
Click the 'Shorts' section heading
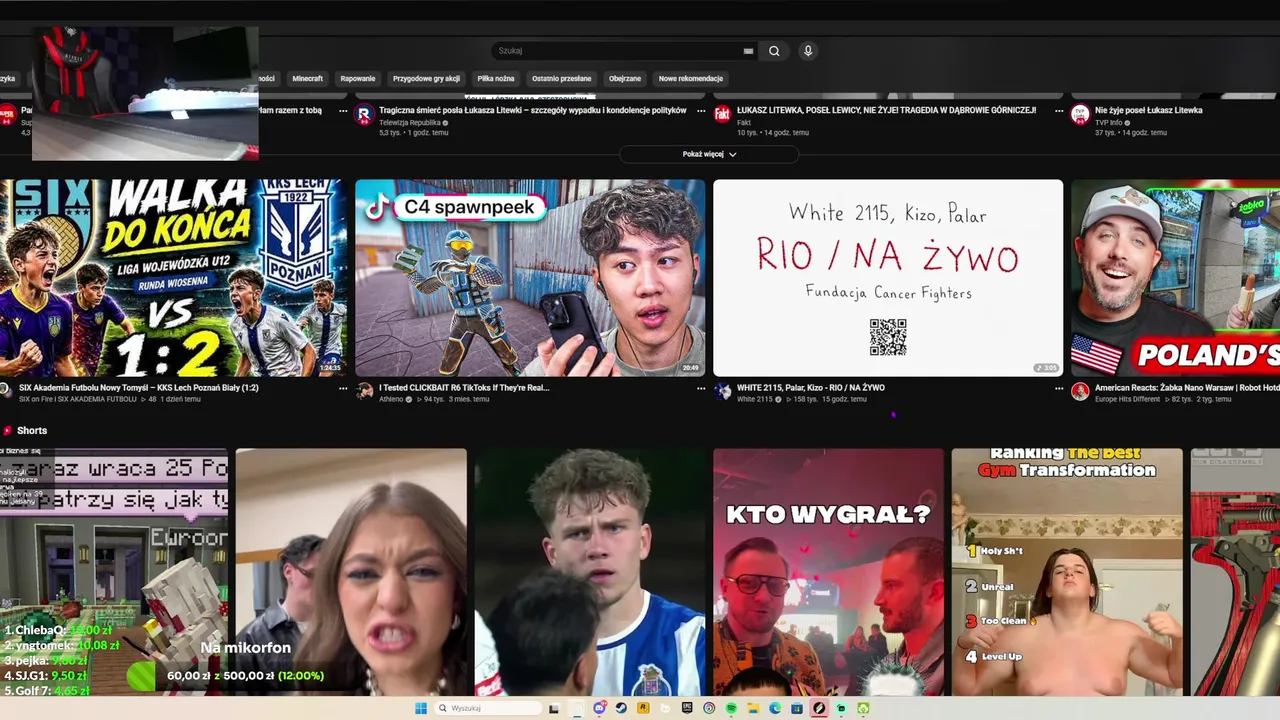32,430
